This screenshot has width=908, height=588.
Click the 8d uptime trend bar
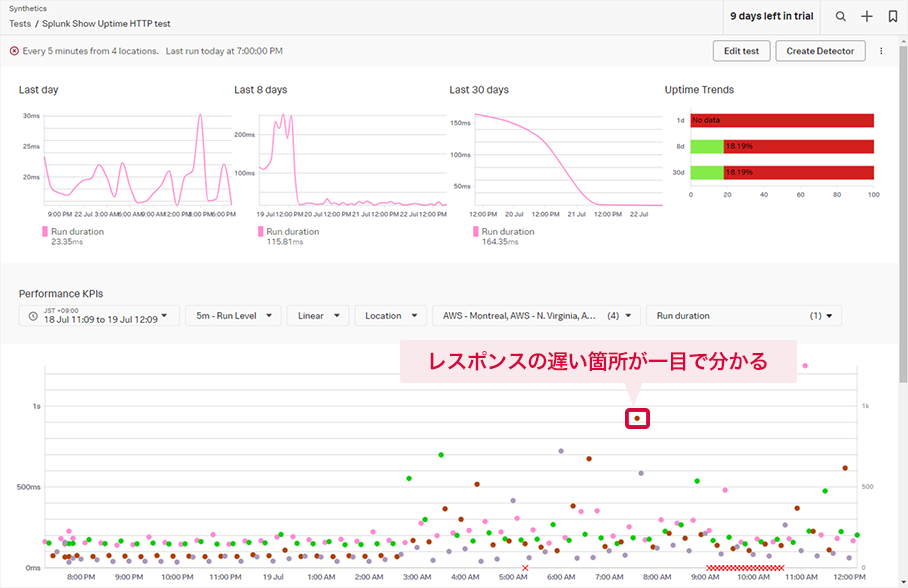tap(782, 146)
